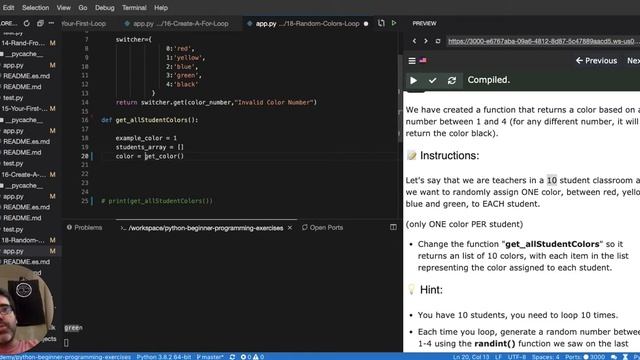Switch git branch from master
The width and height of the screenshot is (640, 360).
pyautogui.click(x=210, y=357)
